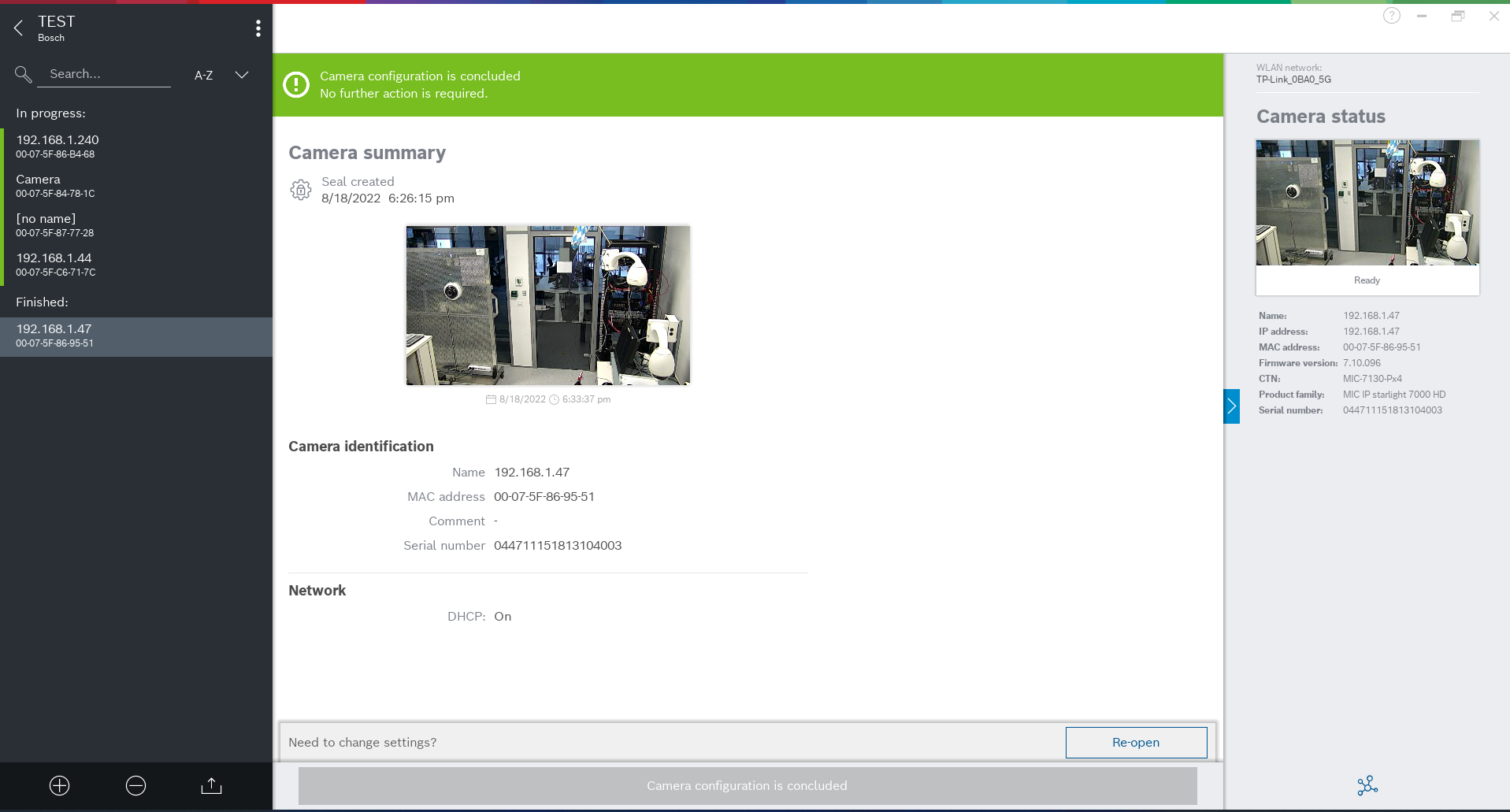Type in the Search camera field
Viewport: 1510px width, 812px height.
pos(109,74)
